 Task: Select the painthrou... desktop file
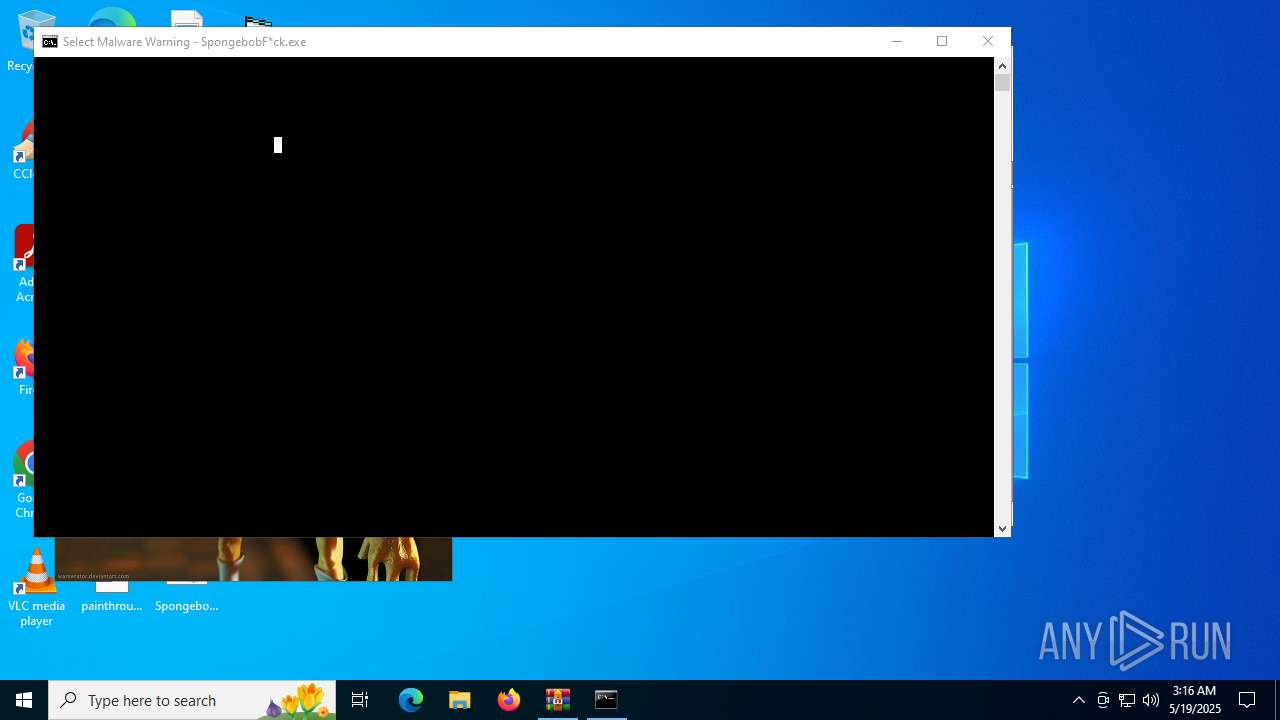coord(111,597)
